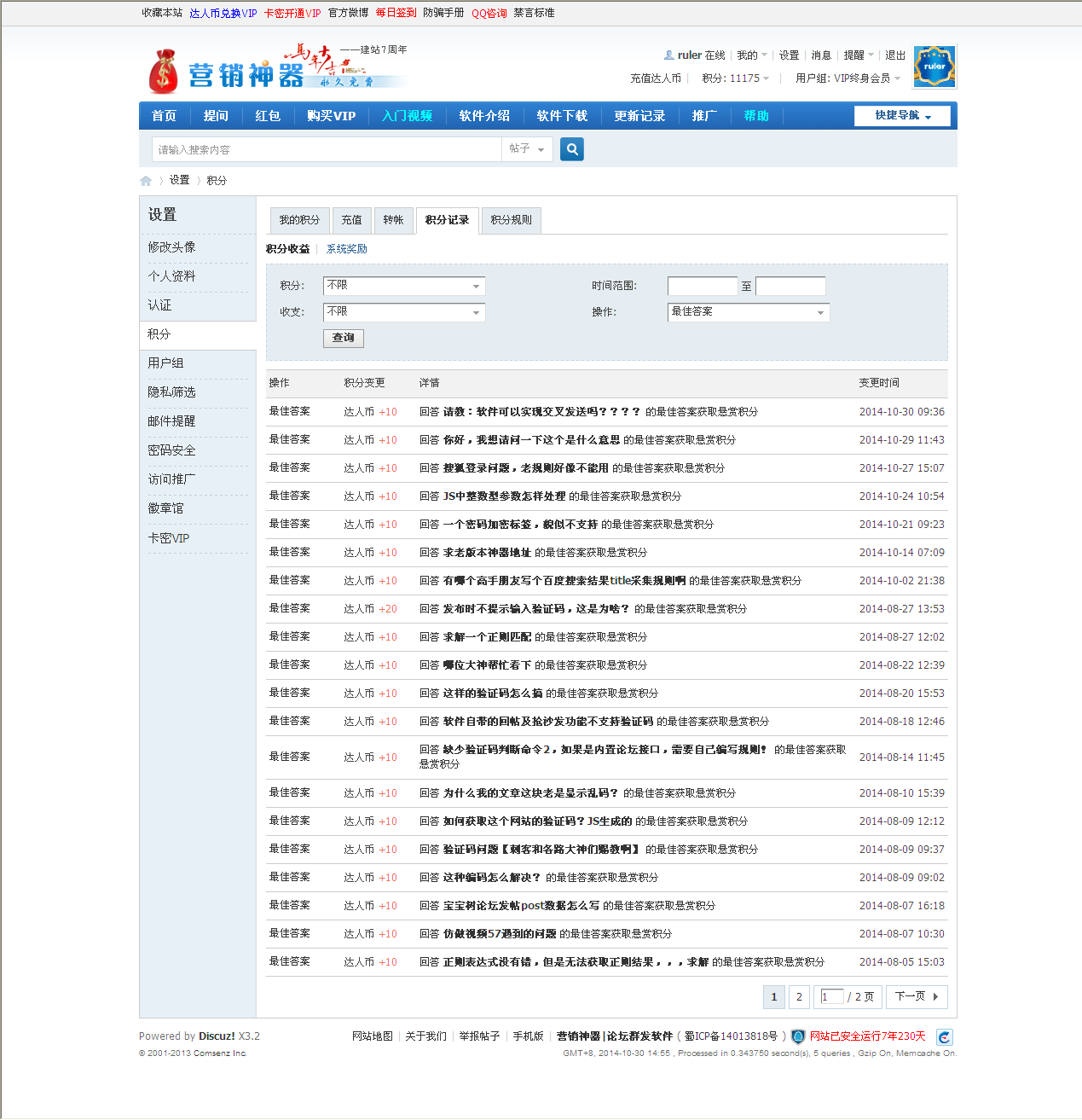Open 软件下载 in the main navigation
This screenshot has height=1120, width=1082.
pos(562,116)
